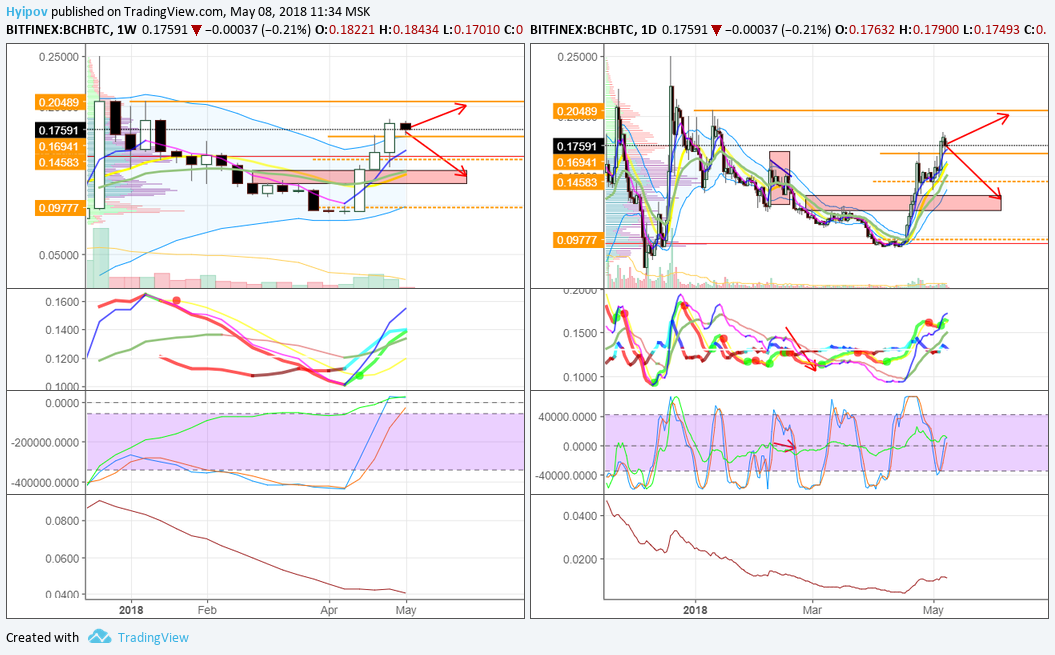Click the Apr date label on the weekly time axis

(x=329, y=610)
